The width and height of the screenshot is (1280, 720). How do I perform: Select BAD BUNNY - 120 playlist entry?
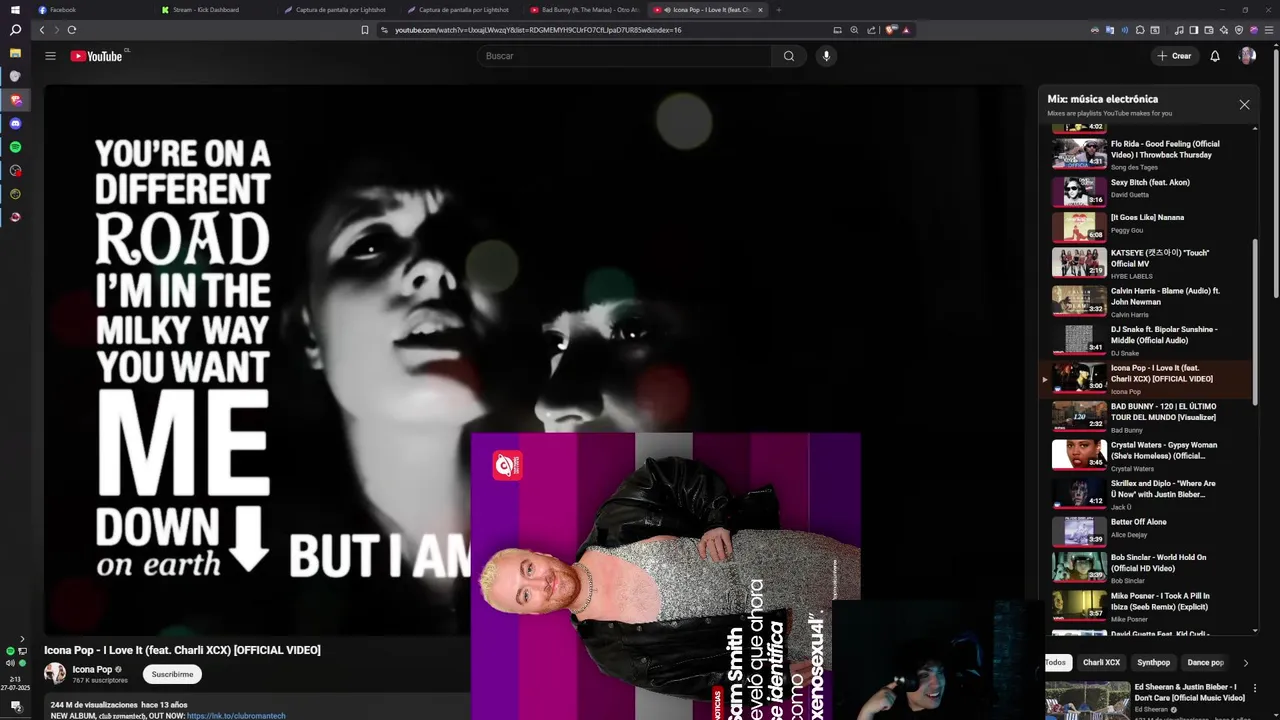[1150, 416]
